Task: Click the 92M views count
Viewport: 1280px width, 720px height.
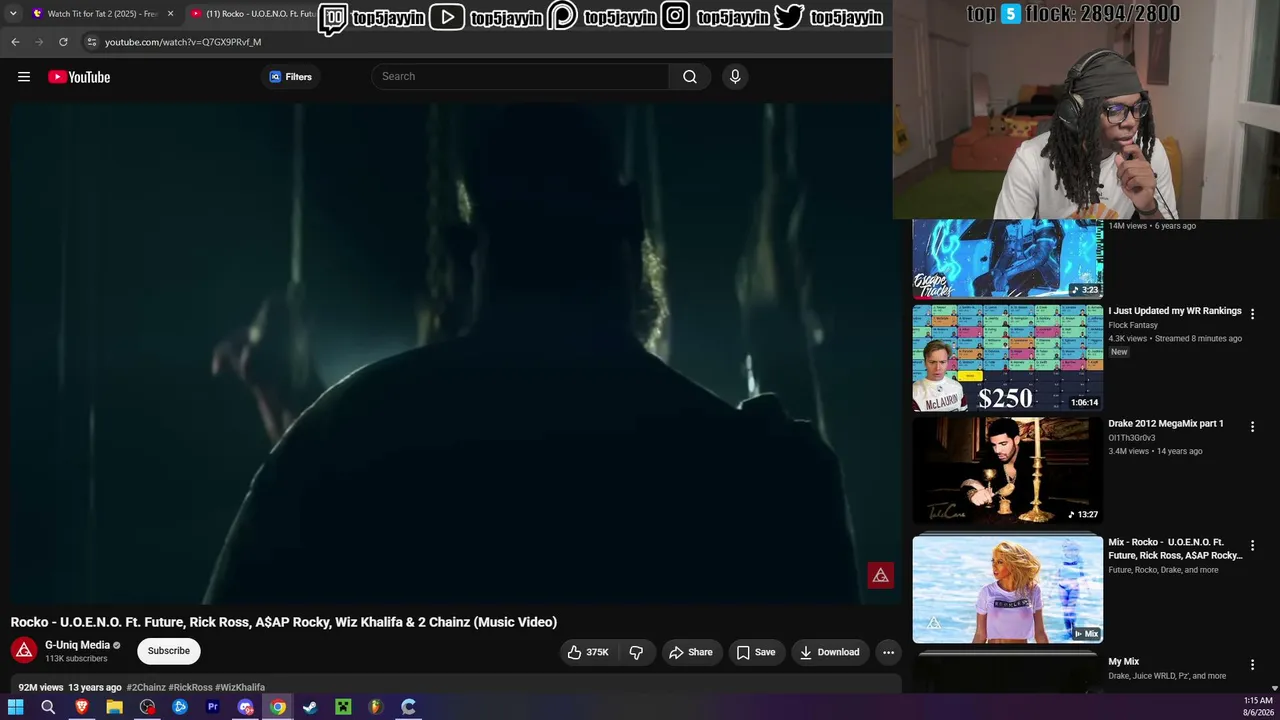Action: (x=41, y=688)
